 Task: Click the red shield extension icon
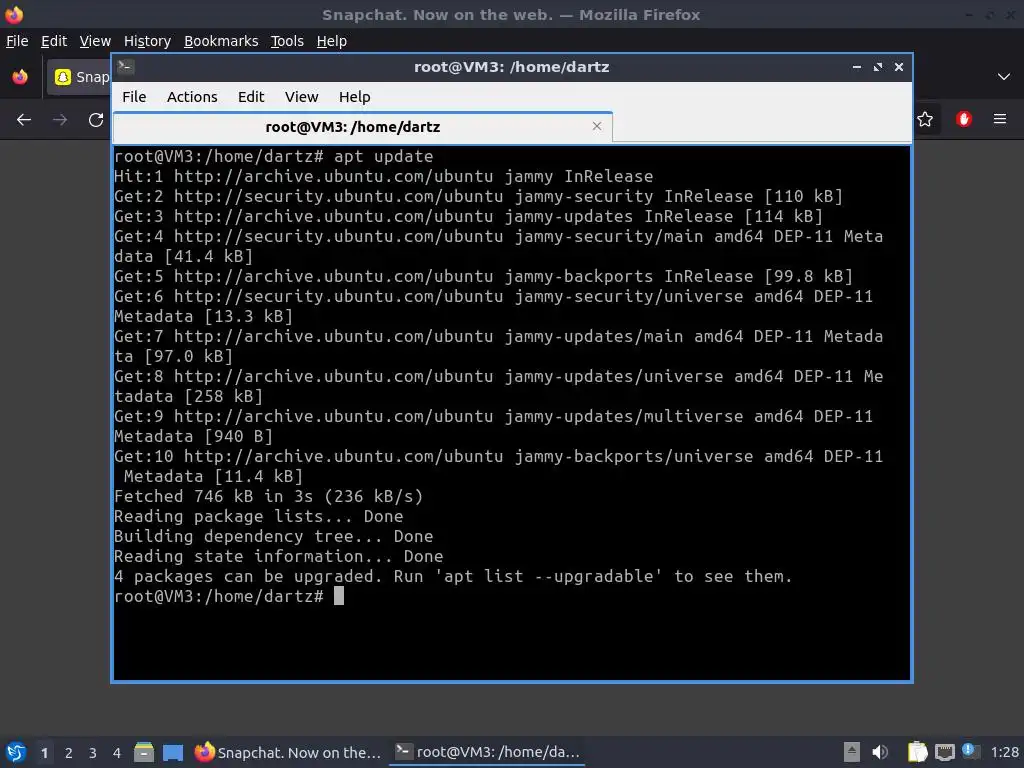pyautogui.click(x=964, y=119)
